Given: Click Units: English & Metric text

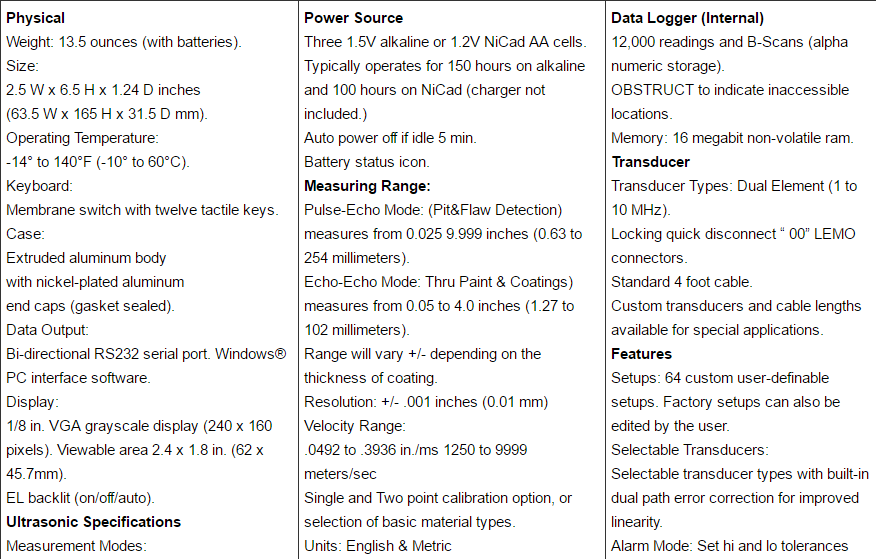Looking at the screenshot, I should coord(378,546).
